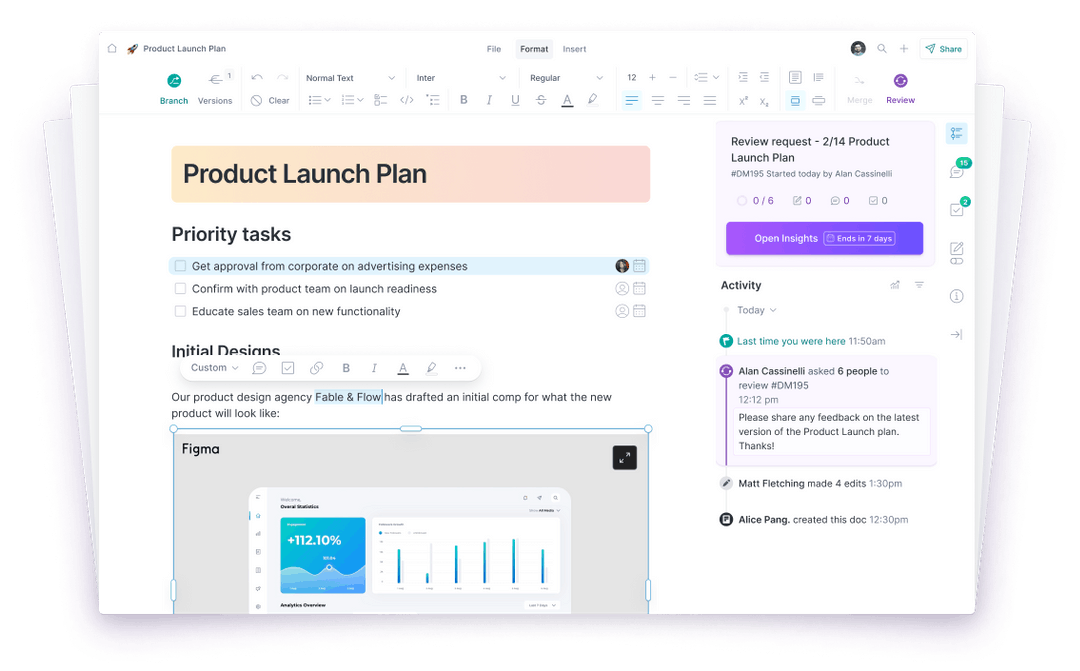Open comments panel with 15 badge
The image size is (1080, 671).
coord(957,171)
